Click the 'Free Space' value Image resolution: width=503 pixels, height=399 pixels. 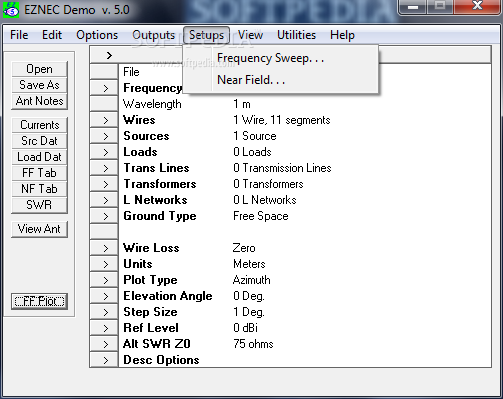pos(261,216)
